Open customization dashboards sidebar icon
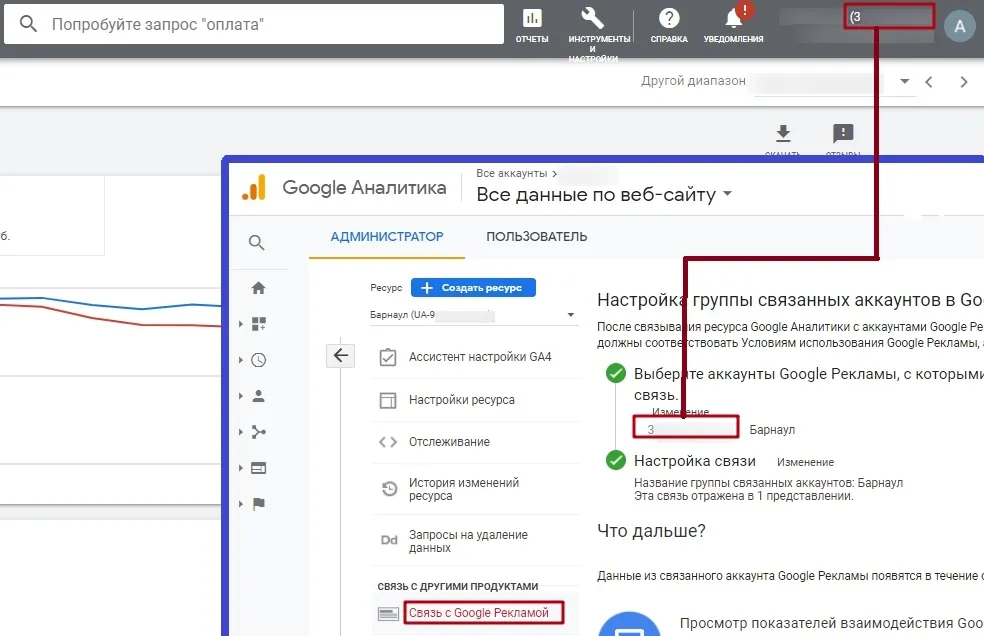 259,324
